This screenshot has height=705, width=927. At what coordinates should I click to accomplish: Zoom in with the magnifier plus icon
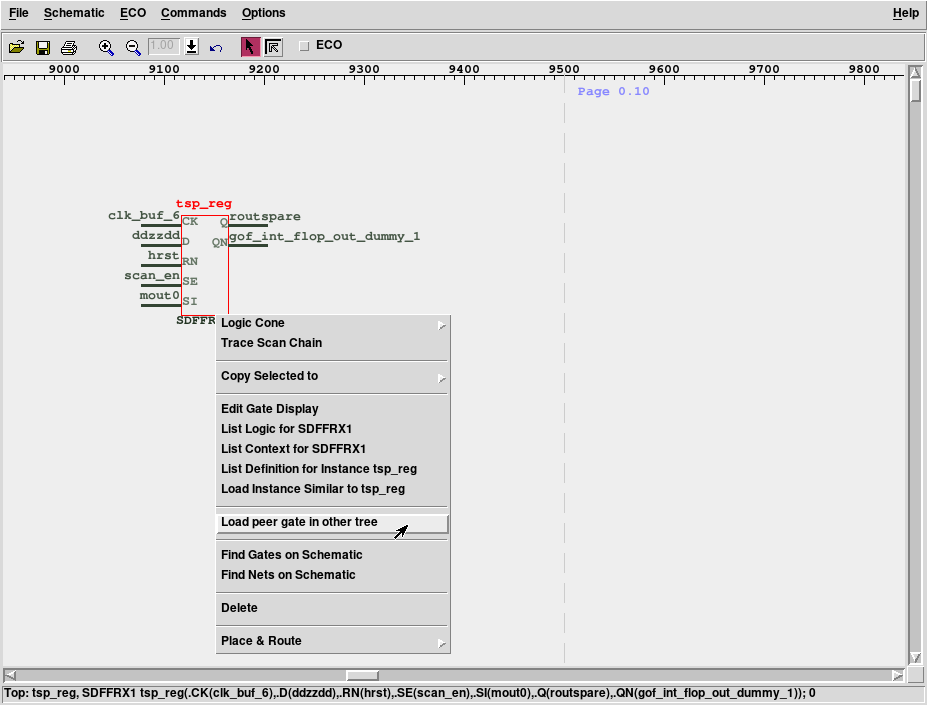pyautogui.click(x=106, y=47)
